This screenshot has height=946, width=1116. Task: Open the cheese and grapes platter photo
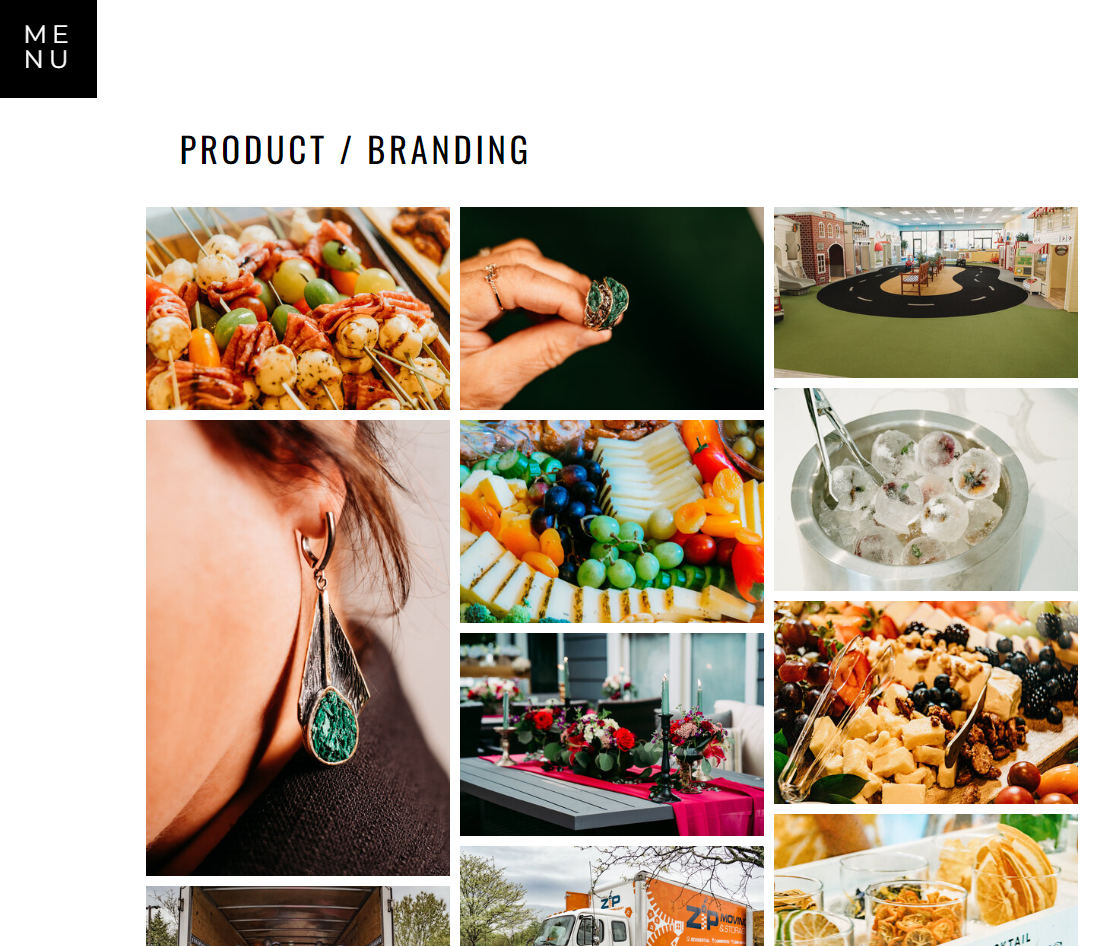pos(611,521)
